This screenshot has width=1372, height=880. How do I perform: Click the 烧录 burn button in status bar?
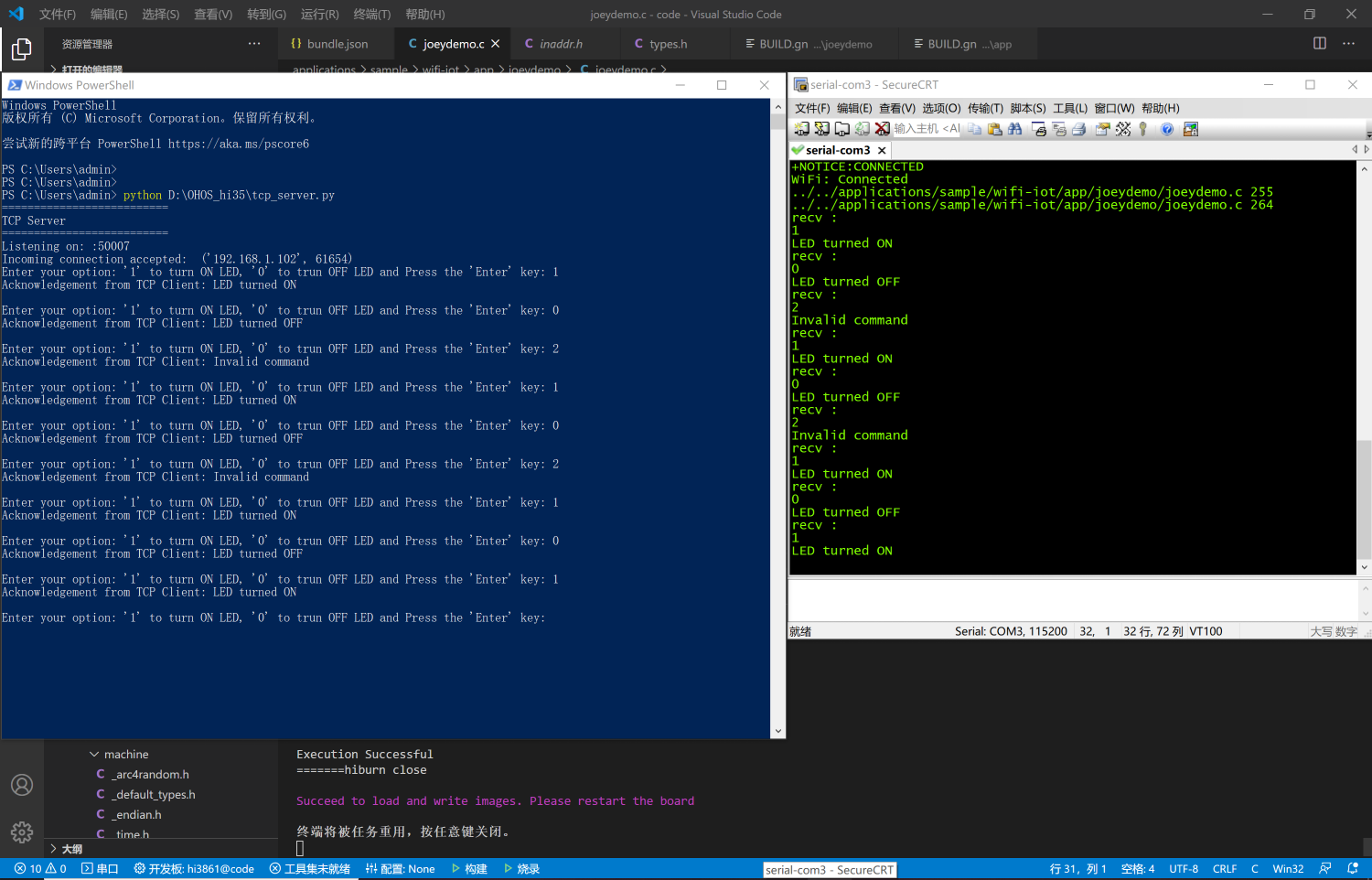[521, 869]
